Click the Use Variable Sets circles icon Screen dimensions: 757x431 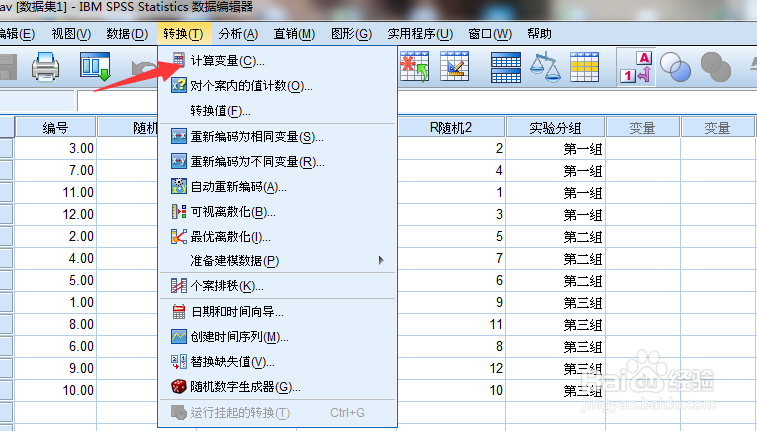[x=675, y=67]
